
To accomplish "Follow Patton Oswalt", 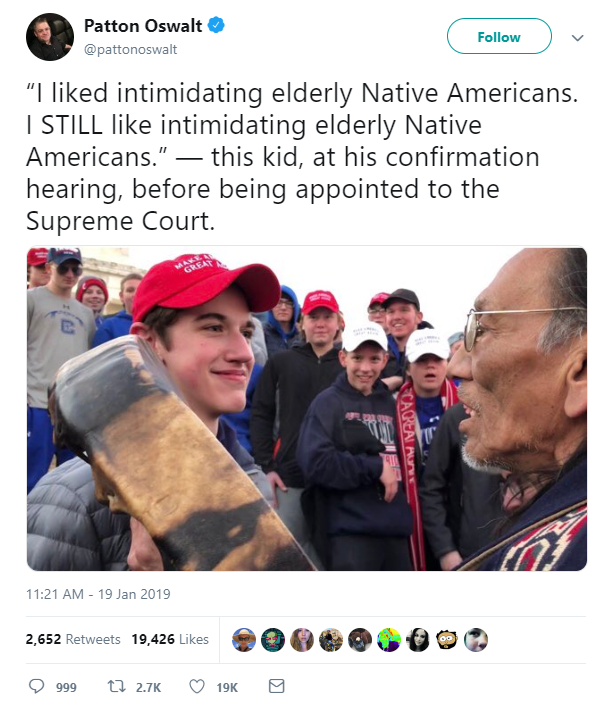I will pos(499,36).
